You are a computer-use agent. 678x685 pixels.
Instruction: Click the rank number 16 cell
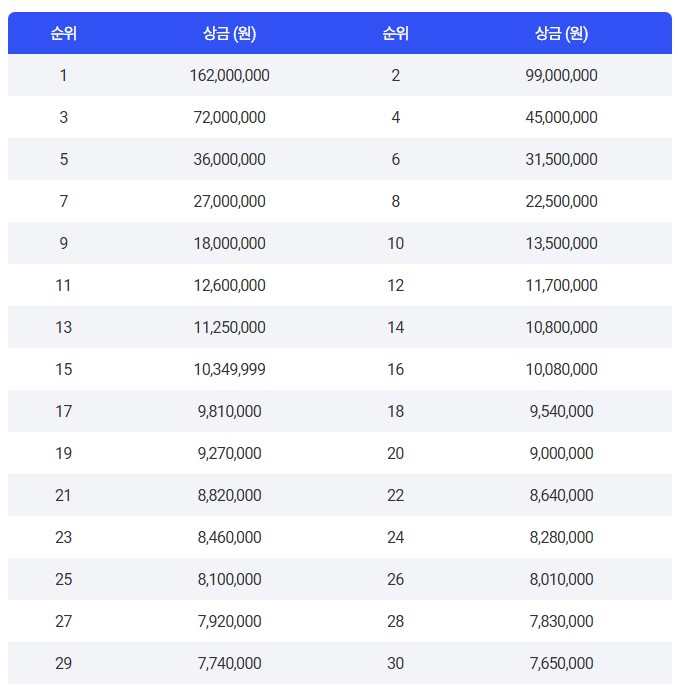pos(395,369)
